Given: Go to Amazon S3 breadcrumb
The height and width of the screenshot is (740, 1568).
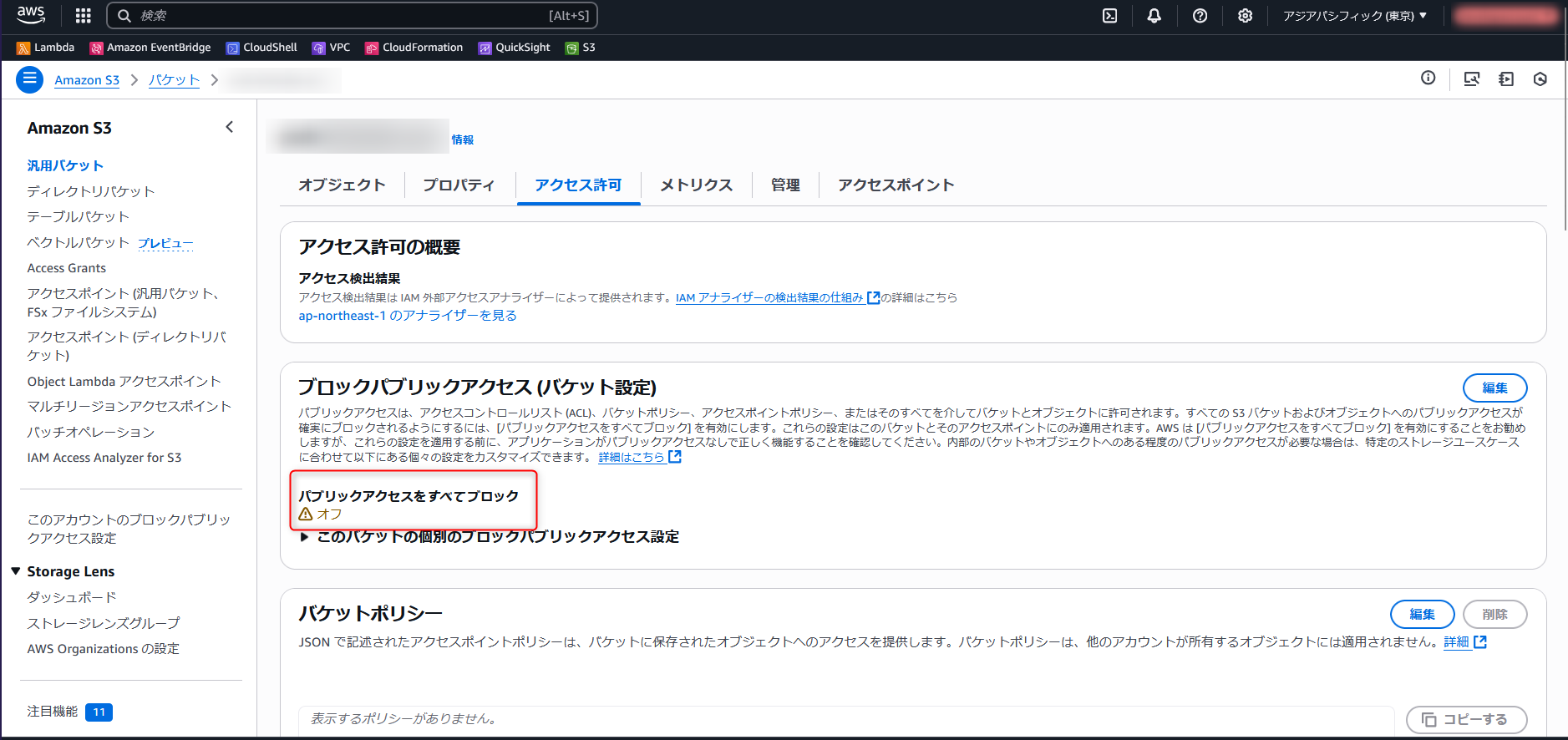Looking at the screenshot, I should point(87,80).
